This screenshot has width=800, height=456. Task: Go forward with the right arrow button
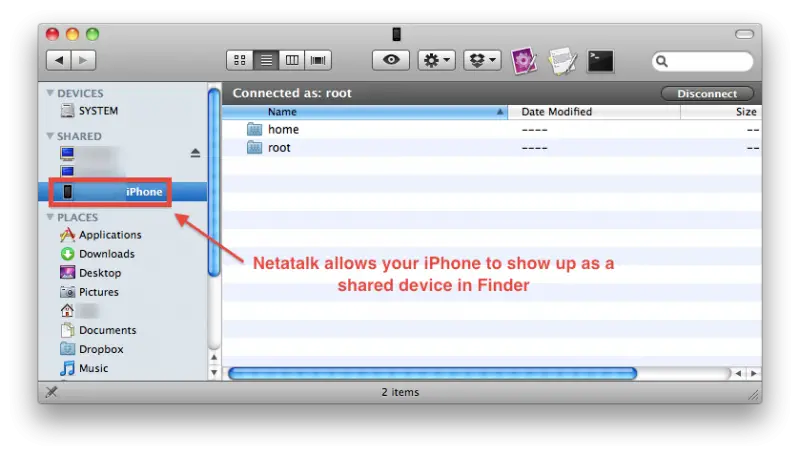coord(83,60)
